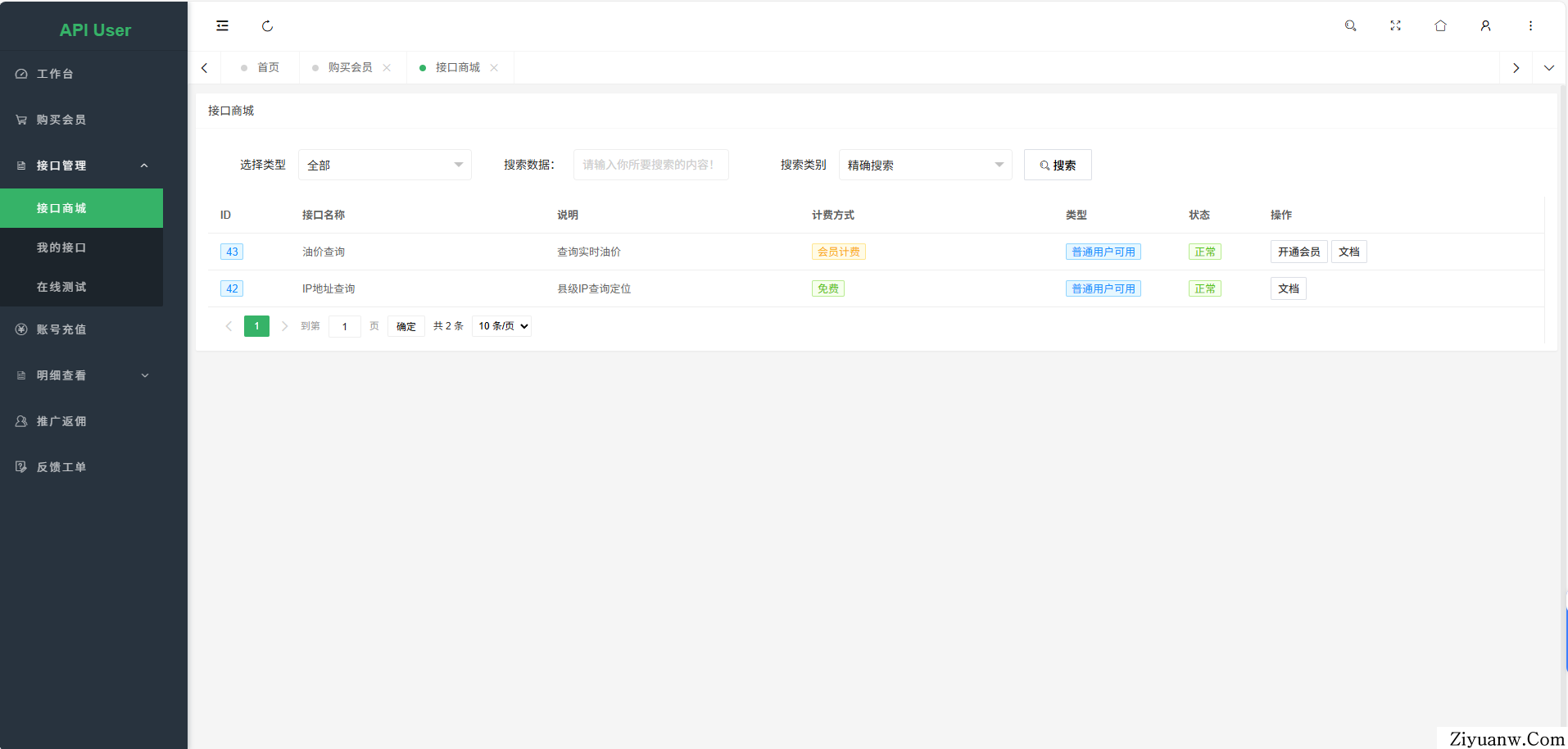
Task: Click the home icon in the top bar
Action: tap(1440, 26)
